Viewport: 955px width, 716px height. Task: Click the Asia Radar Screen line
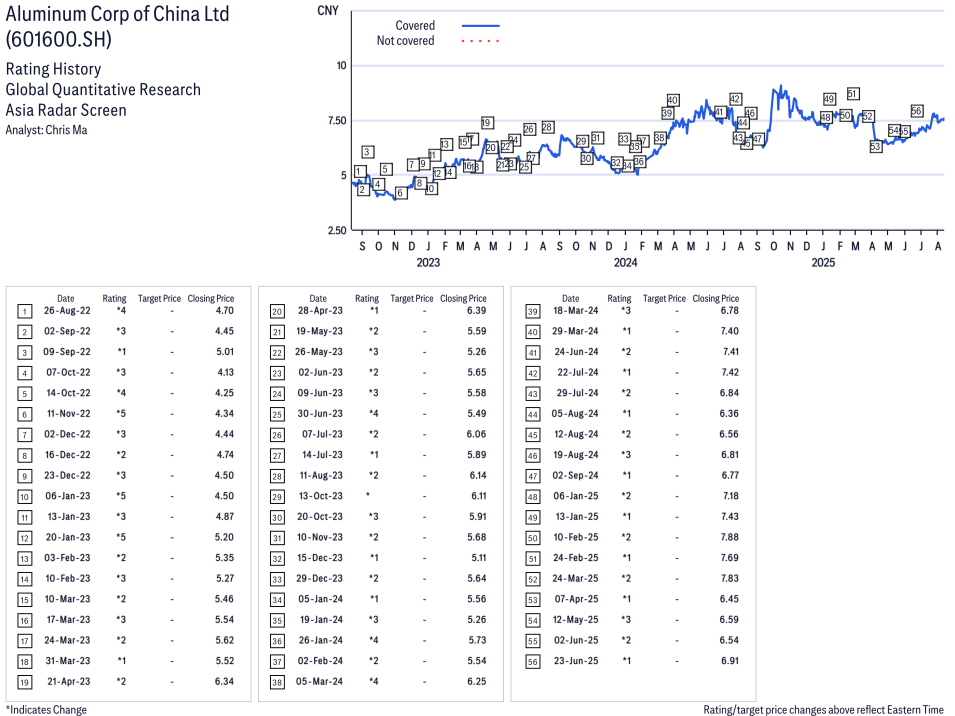(x=66, y=110)
